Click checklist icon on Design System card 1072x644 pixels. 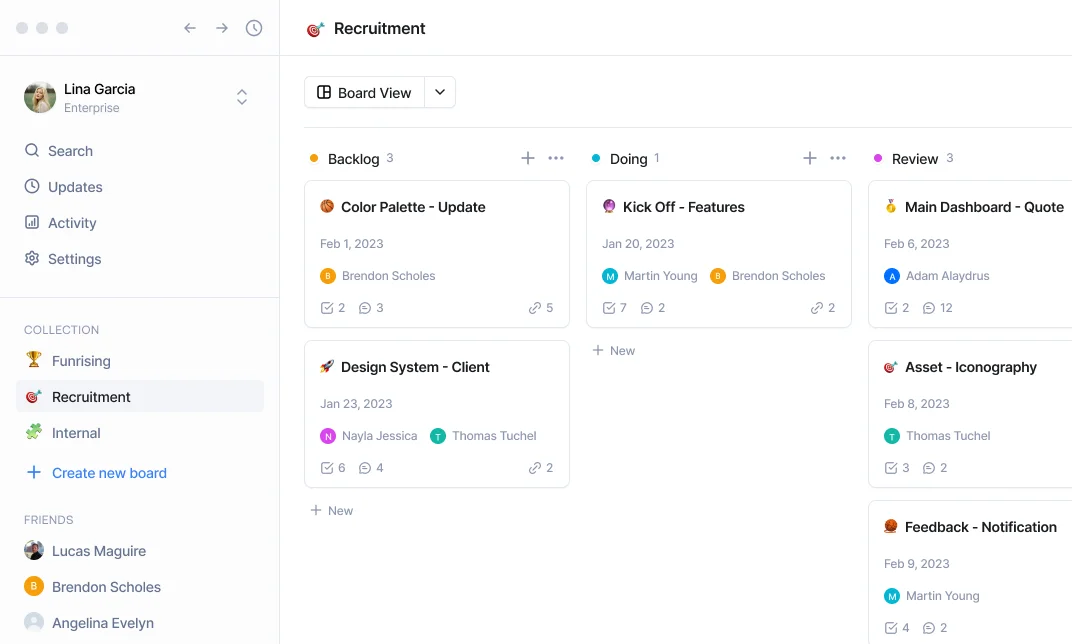click(x=327, y=468)
